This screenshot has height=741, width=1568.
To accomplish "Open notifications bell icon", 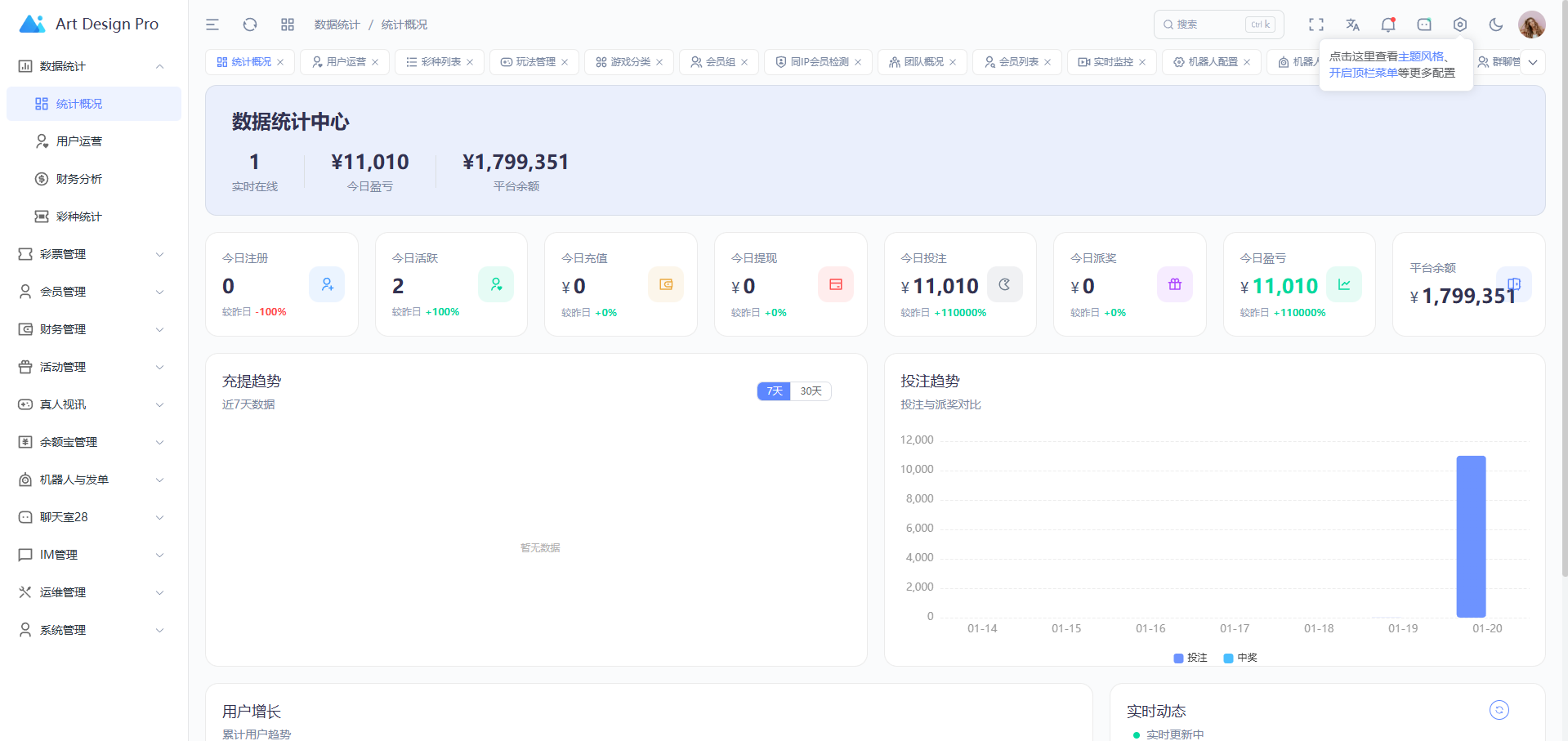I will (1387, 25).
